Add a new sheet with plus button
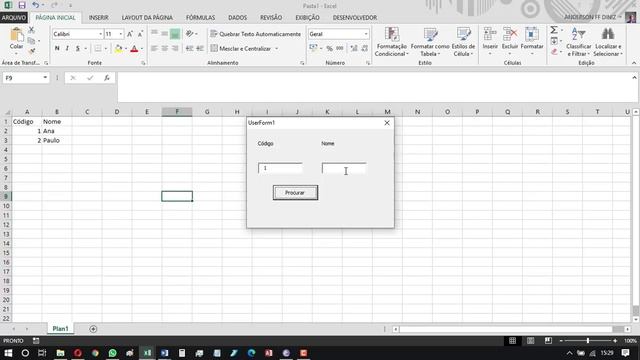This screenshot has height=360, width=640. (93, 329)
